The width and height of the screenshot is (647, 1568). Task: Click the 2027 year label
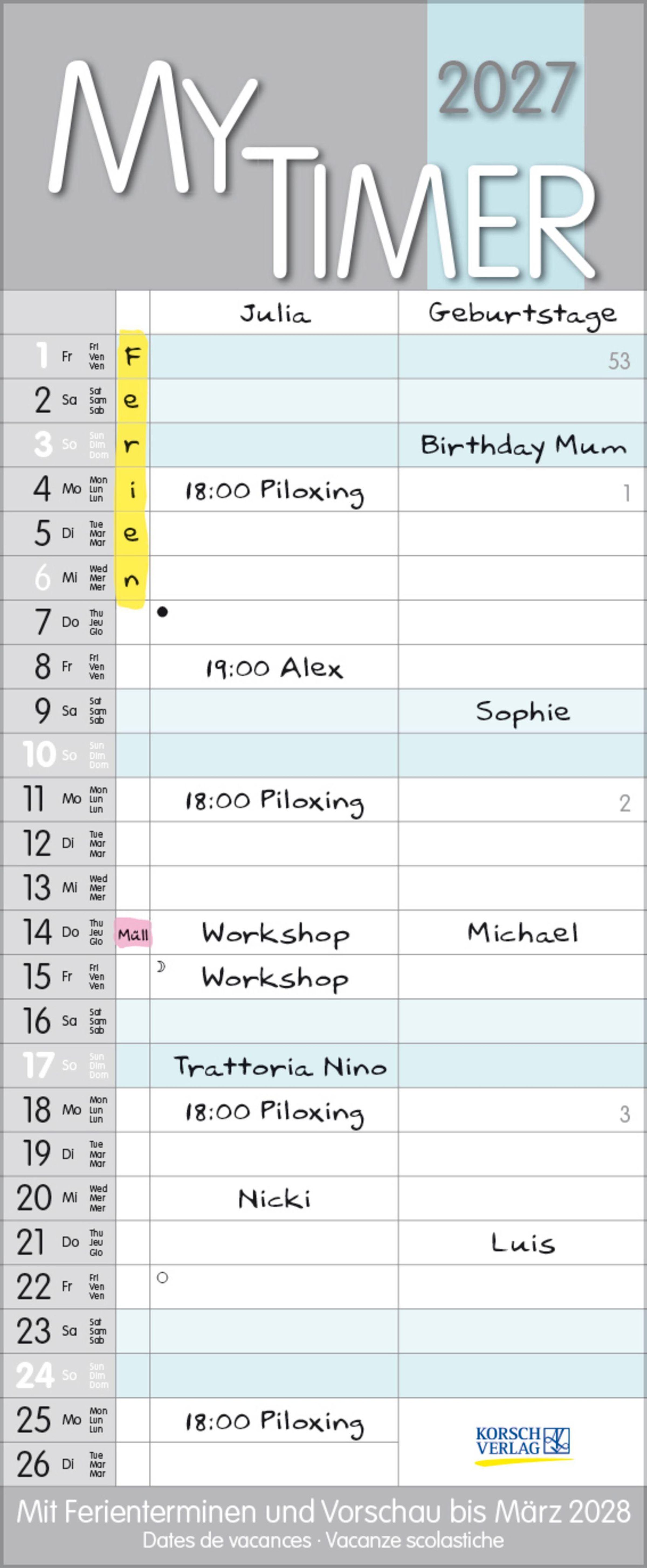coord(507,88)
